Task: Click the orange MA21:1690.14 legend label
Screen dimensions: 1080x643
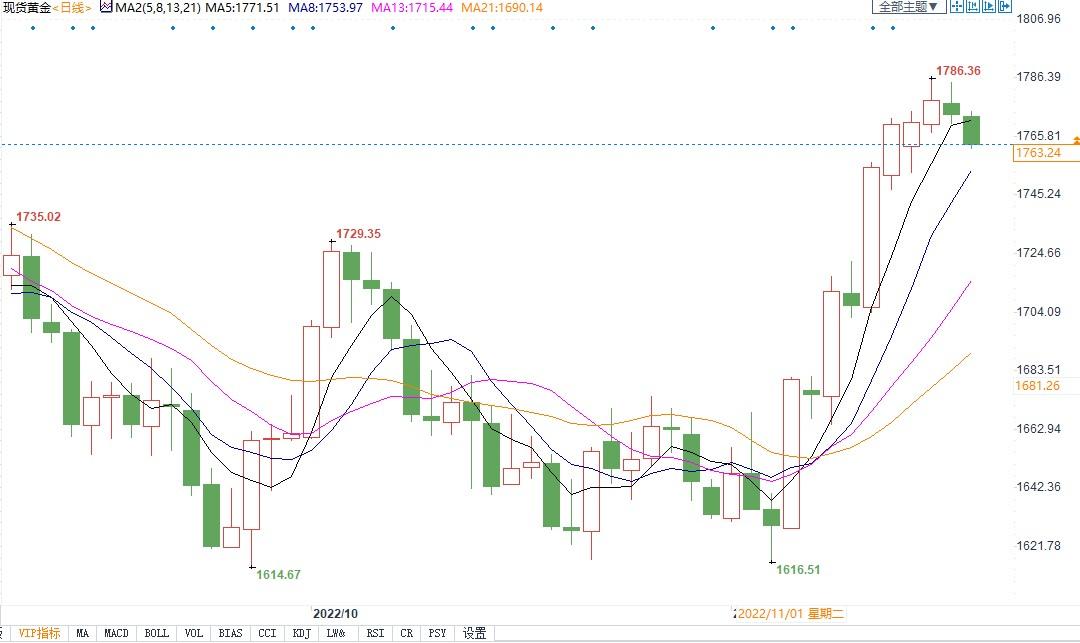Action: (x=502, y=7)
